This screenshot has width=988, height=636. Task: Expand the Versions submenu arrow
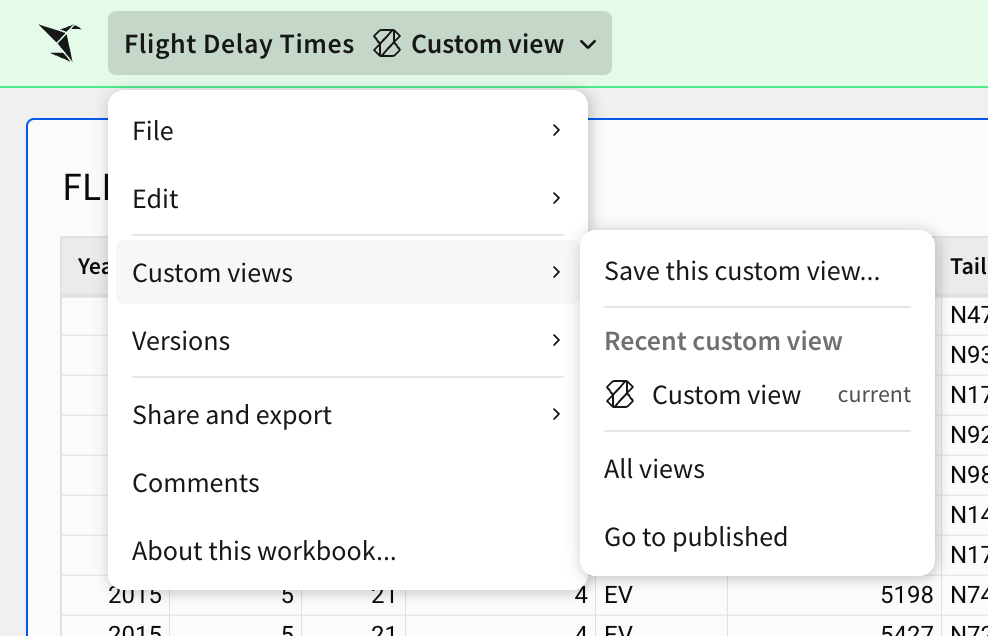(x=556, y=341)
